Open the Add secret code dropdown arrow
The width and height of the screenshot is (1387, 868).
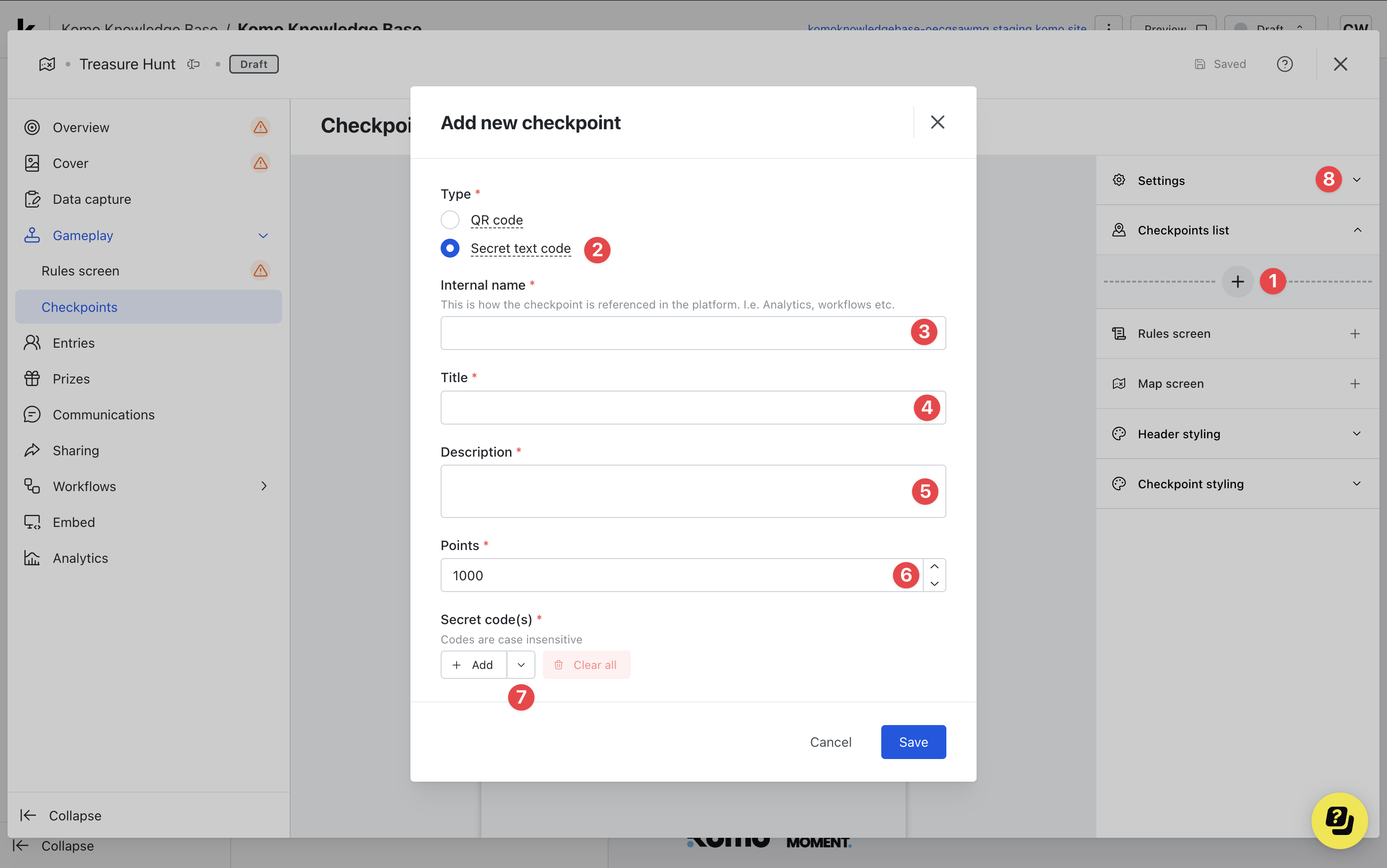(521, 665)
